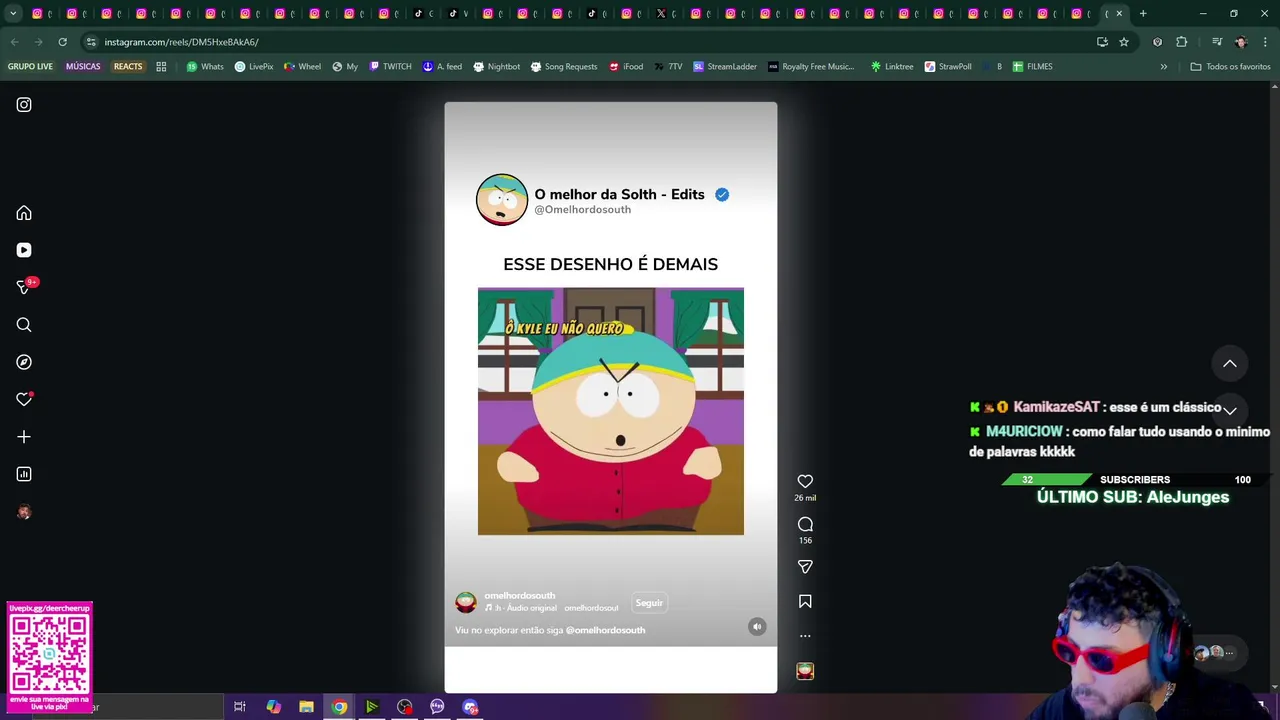
Task: Open notifications heart in sidebar
Action: tap(24, 399)
